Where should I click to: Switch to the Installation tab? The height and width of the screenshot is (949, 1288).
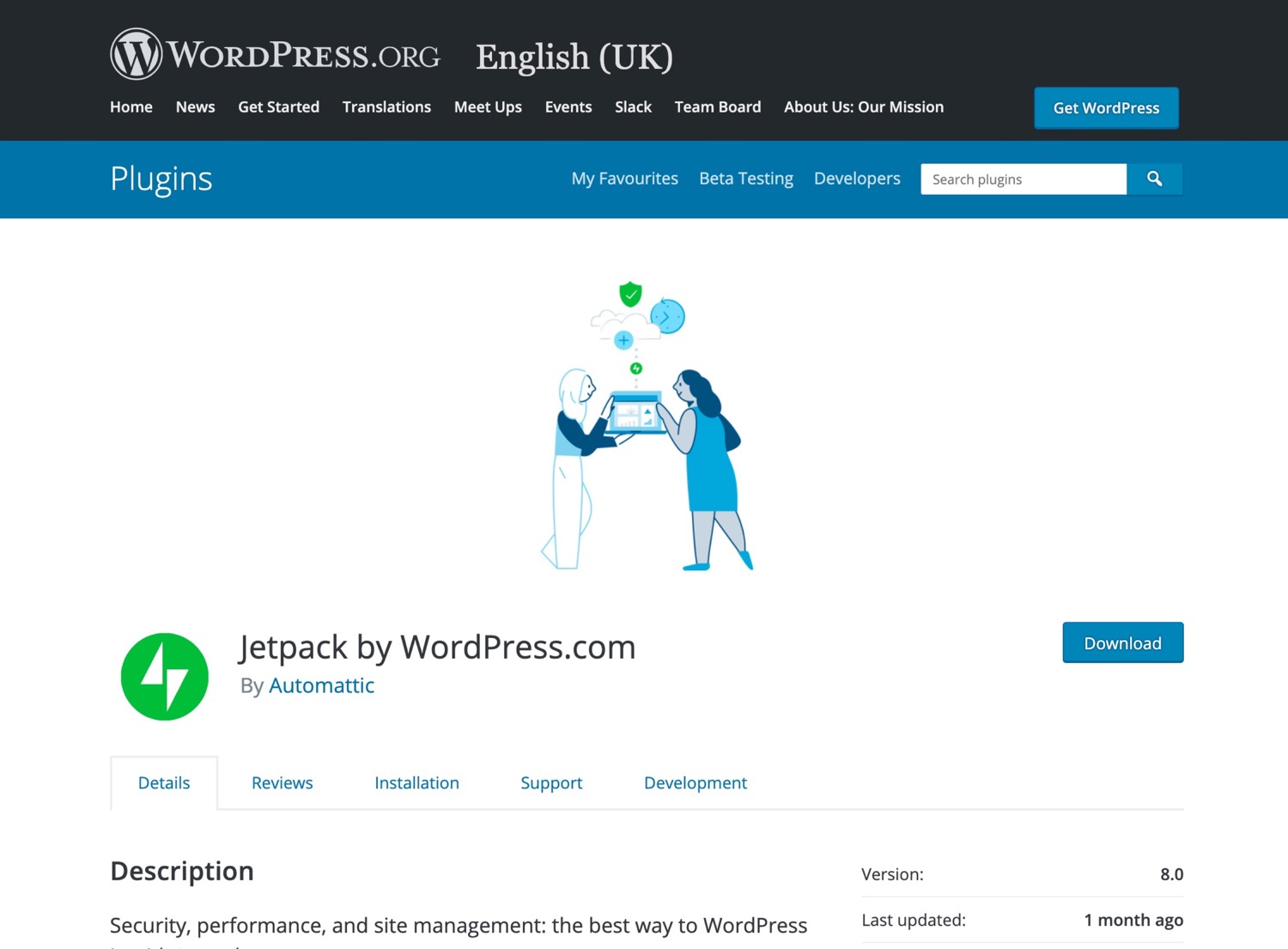416,782
